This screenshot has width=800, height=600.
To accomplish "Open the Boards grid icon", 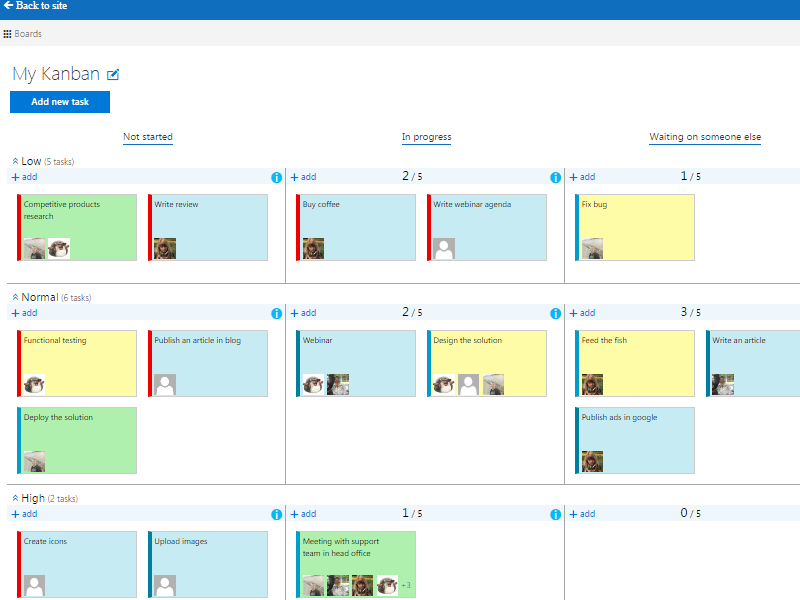I will click(x=8, y=34).
